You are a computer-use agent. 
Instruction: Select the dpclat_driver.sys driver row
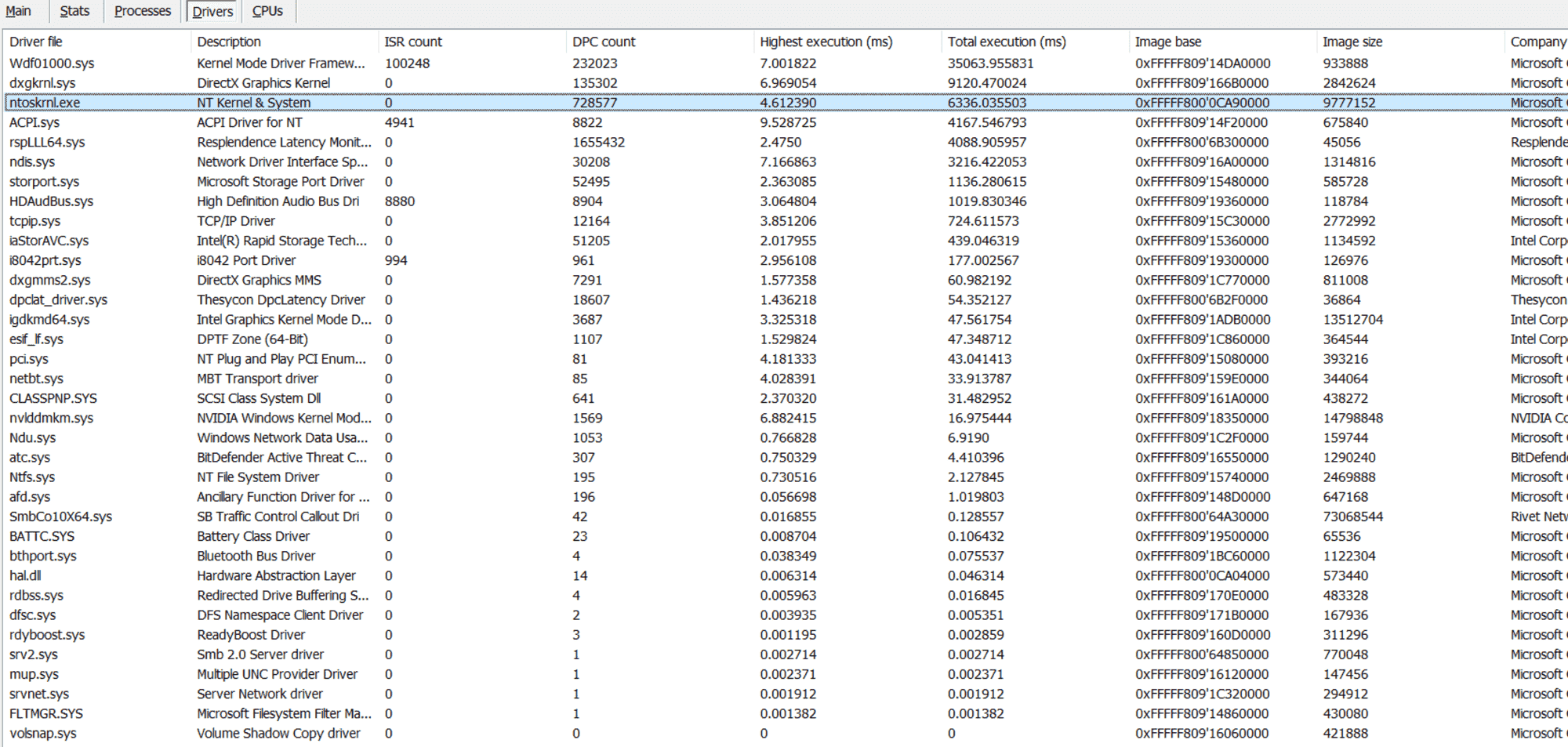(786, 299)
